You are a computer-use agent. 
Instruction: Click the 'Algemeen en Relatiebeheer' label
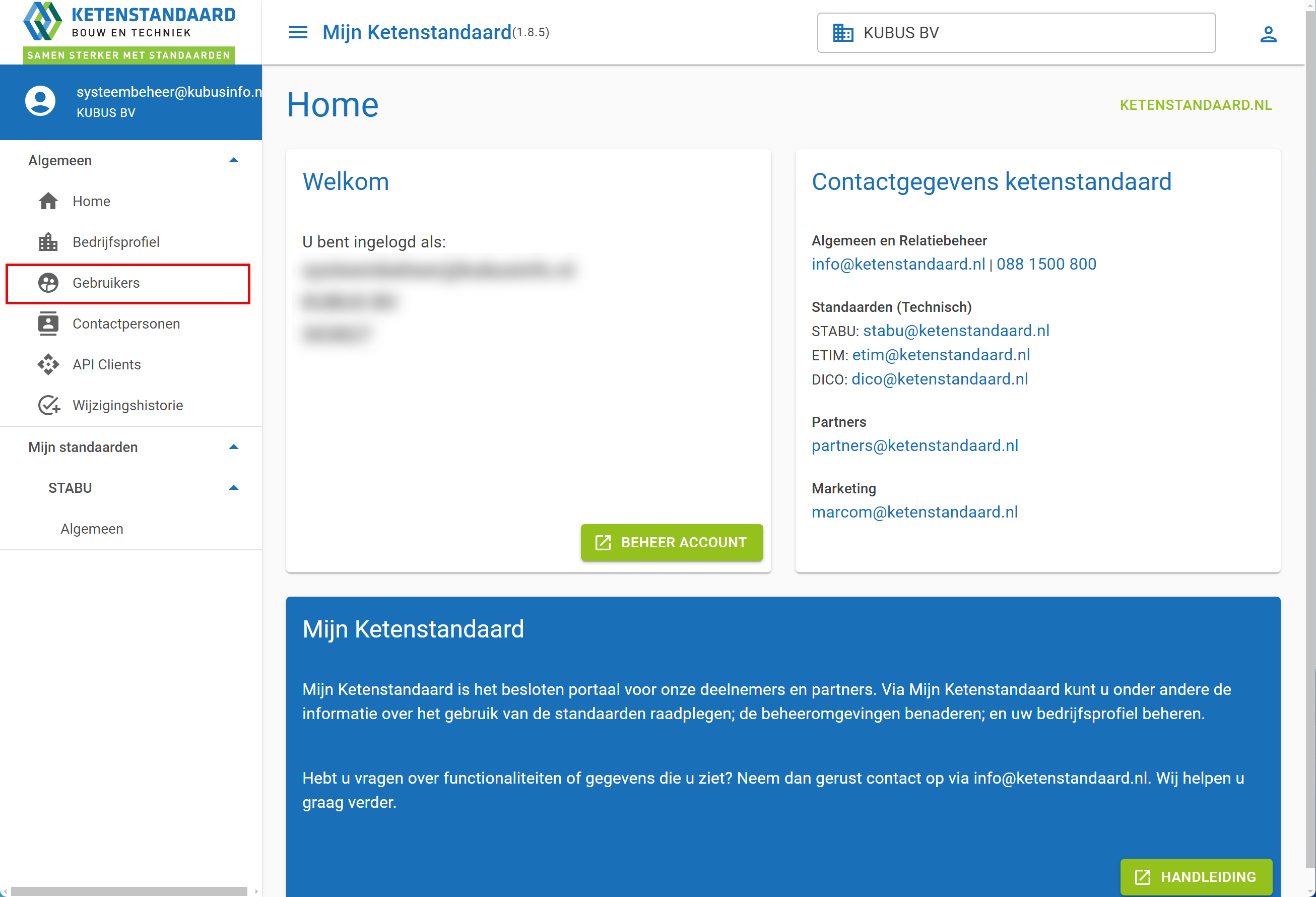click(x=899, y=241)
